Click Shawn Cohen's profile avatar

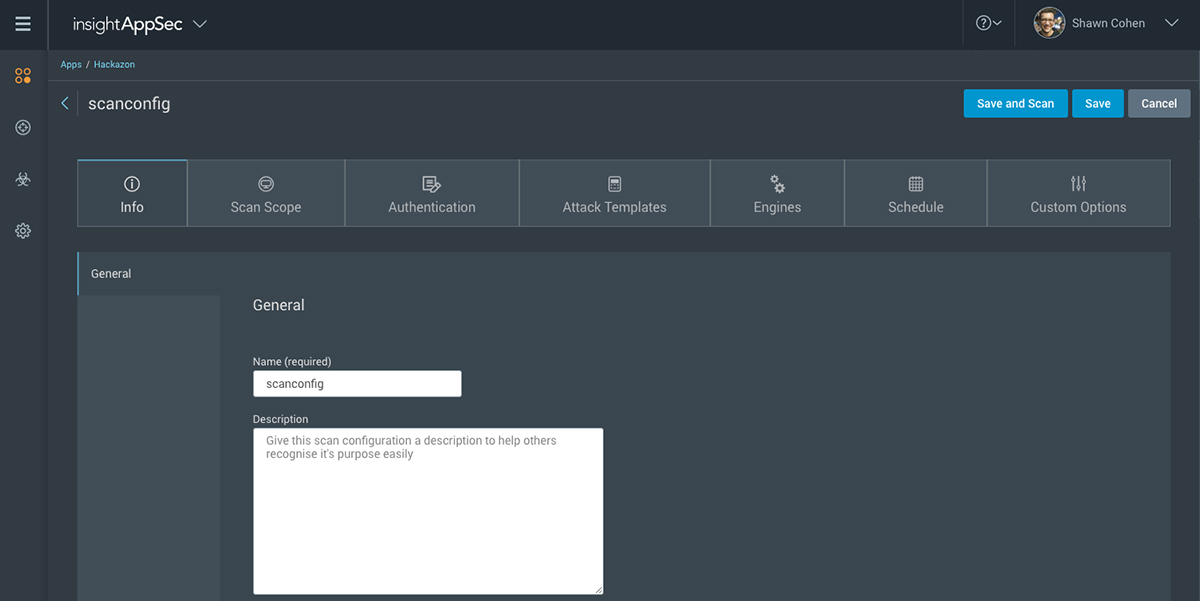[x=1049, y=23]
